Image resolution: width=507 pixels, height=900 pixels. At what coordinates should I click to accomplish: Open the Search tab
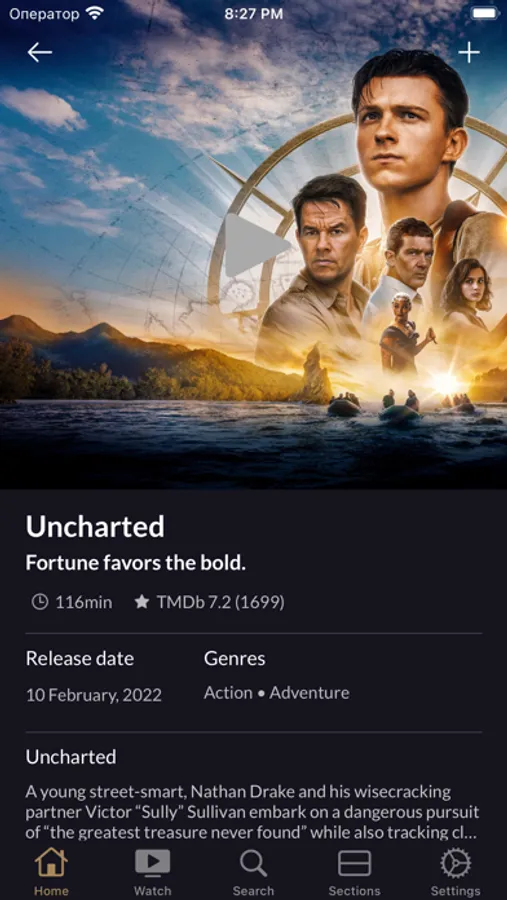click(x=253, y=872)
